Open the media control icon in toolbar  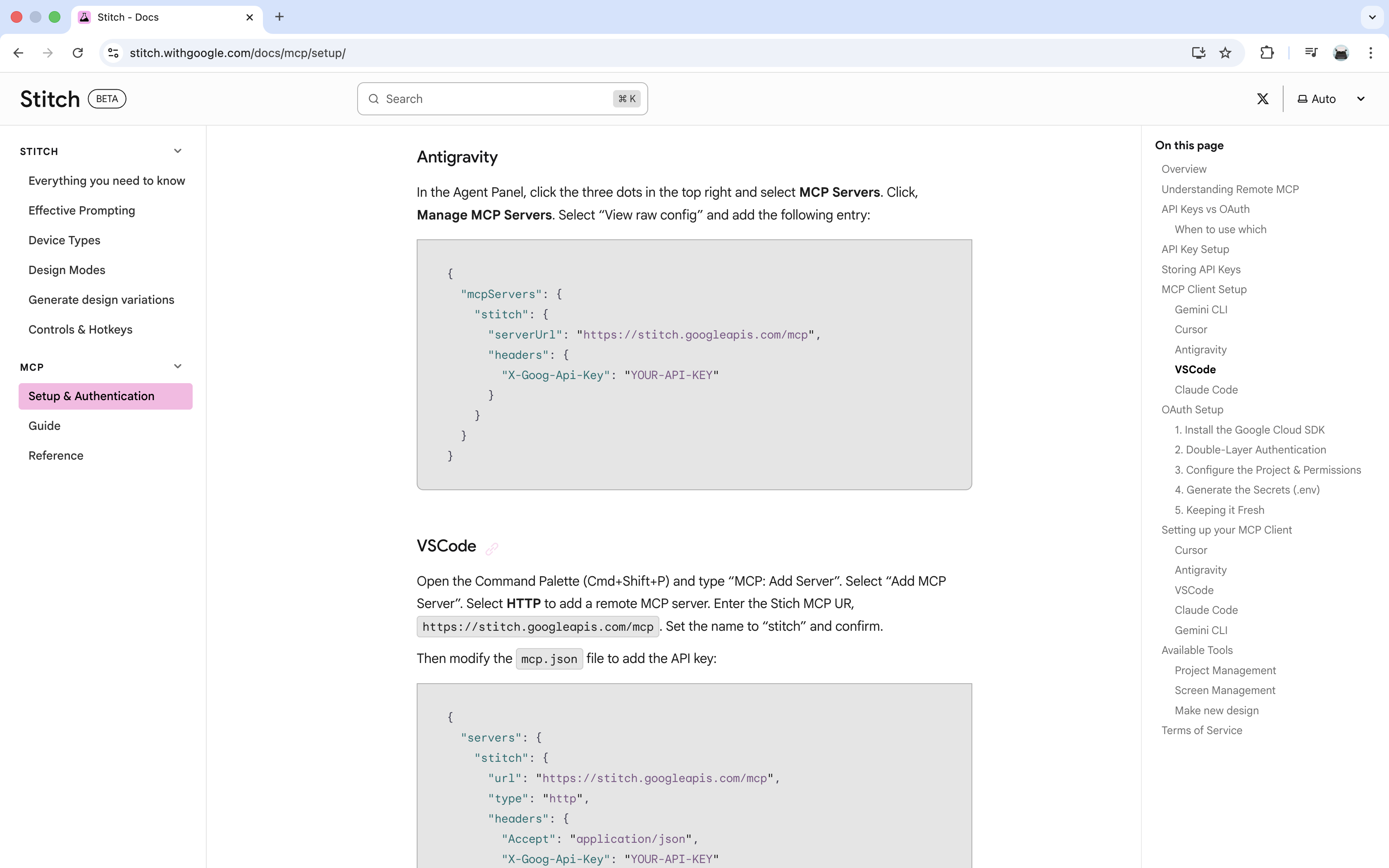click(x=1311, y=53)
